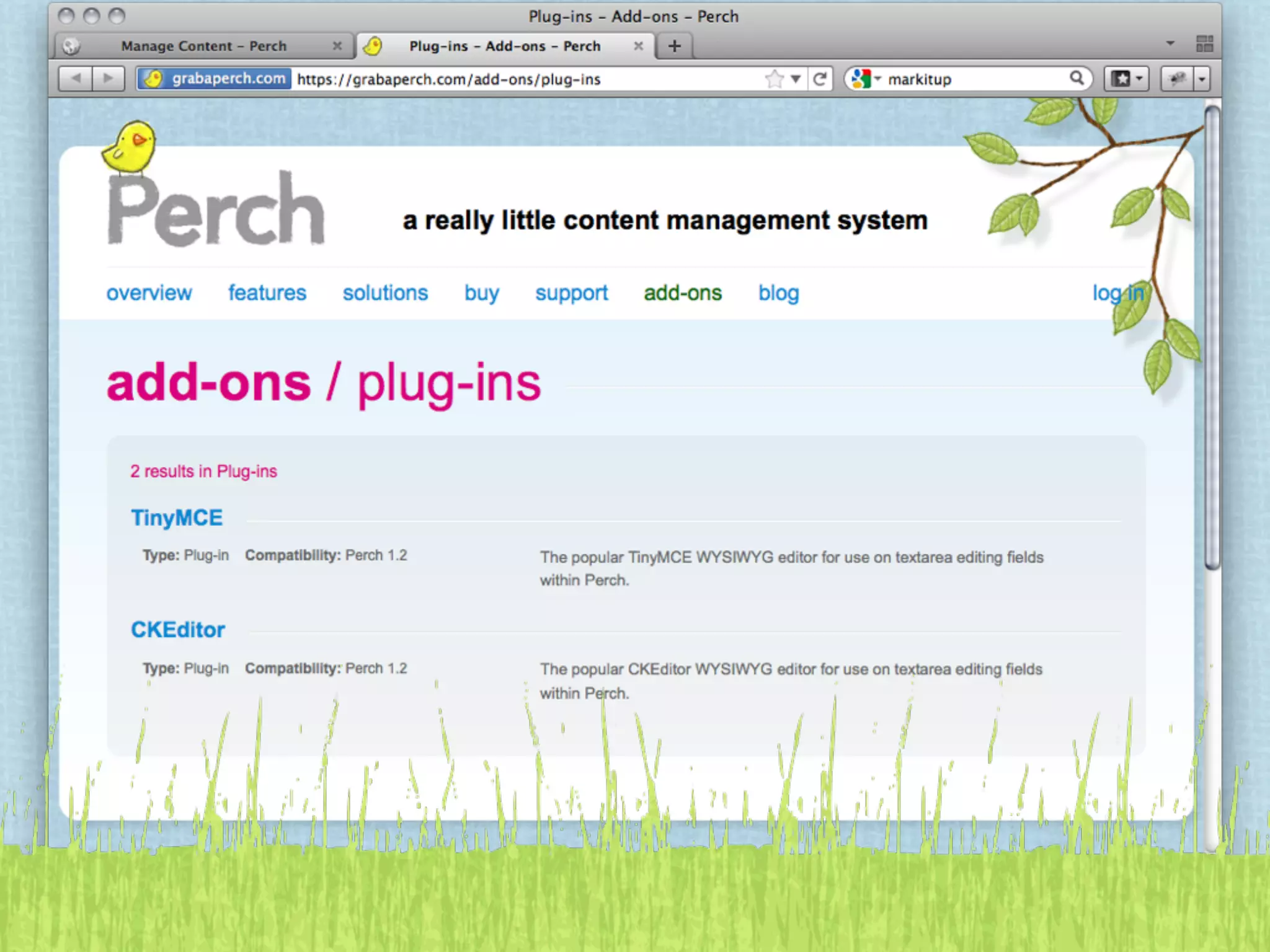Open the Google search engine dropdown
Image resolution: width=1270 pixels, height=952 pixels.
pos(866,79)
